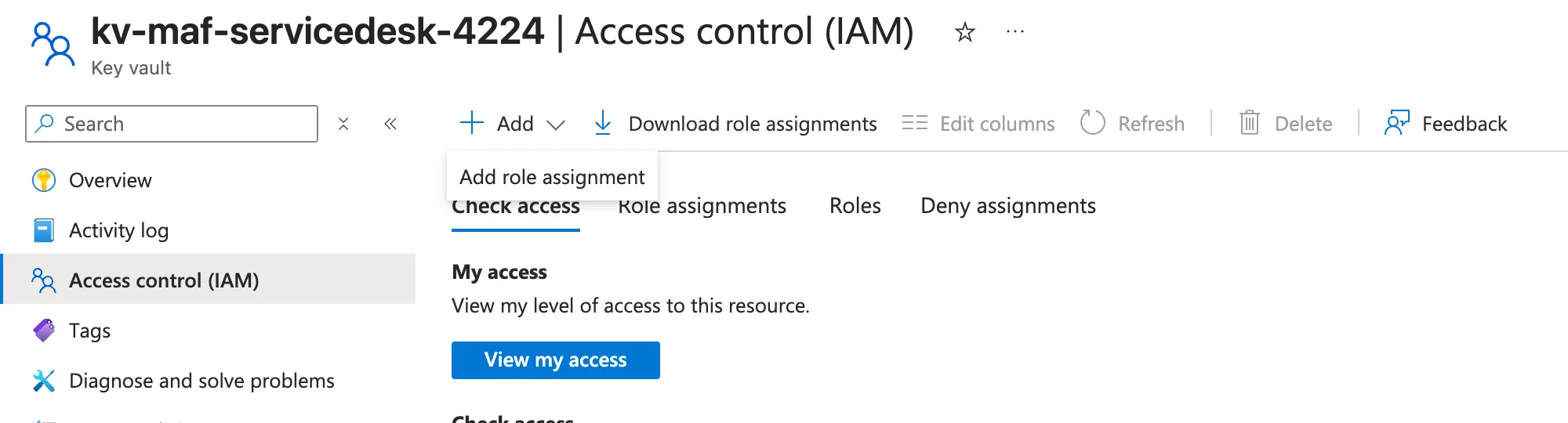The image size is (1568, 423).
Task: Click the Activity log book icon
Action: 44,230
